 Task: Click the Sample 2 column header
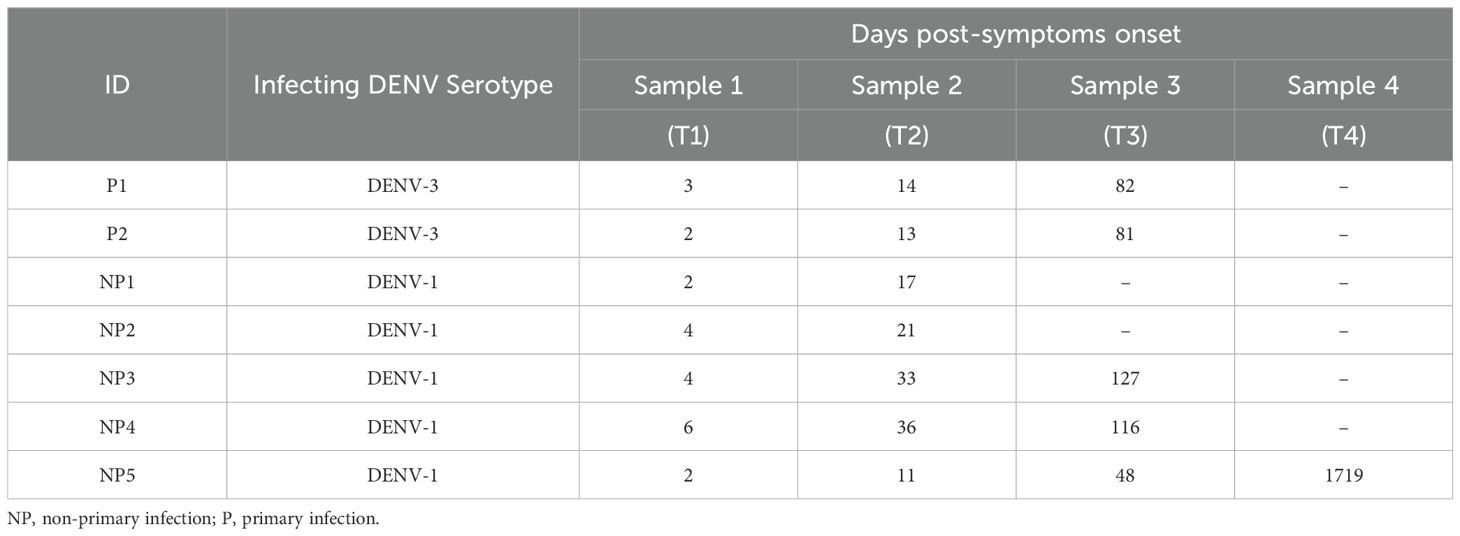point(906,86)
